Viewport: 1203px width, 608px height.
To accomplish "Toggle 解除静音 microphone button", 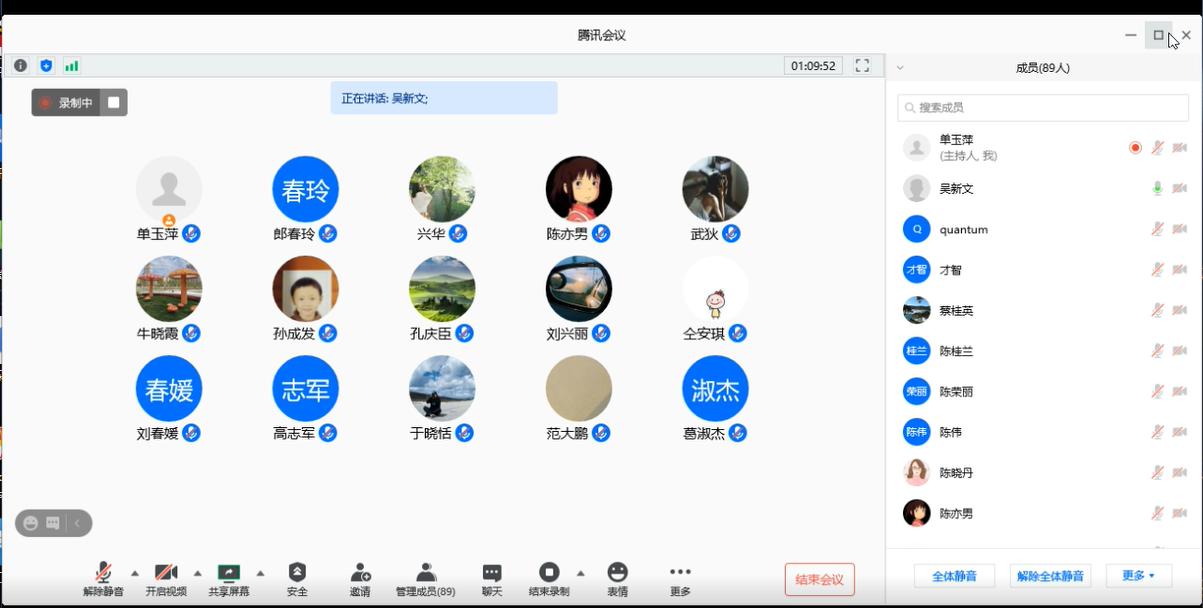I will pos(103,578).
